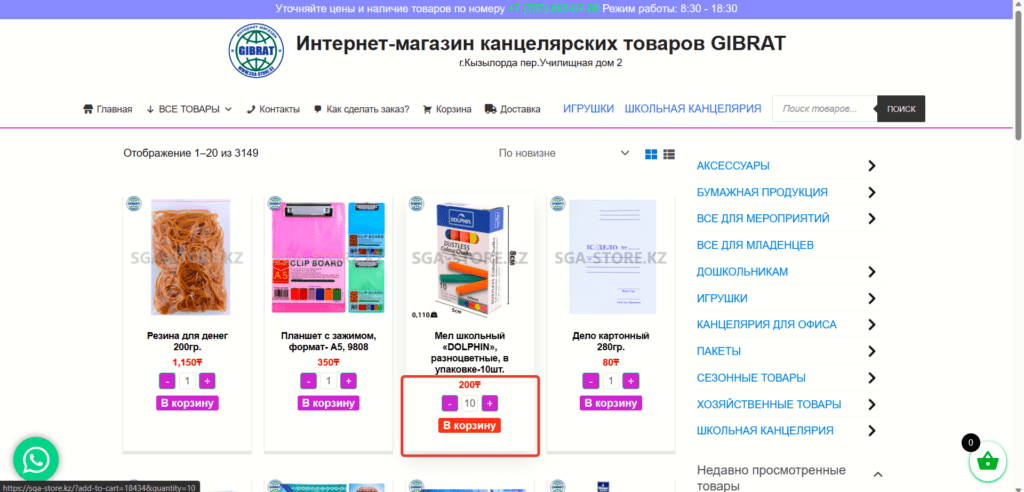This screenshot has height=492, width=1024.
Task: Open Контакты page
Action: click(273, 109)
